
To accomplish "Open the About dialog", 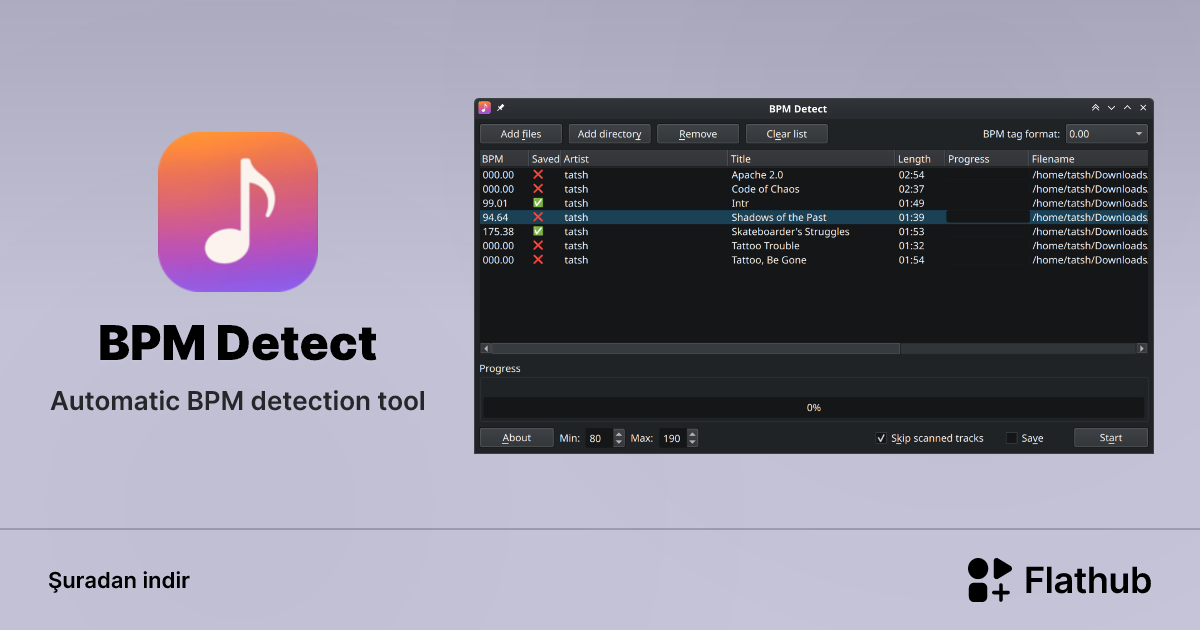I will [517, 438].
